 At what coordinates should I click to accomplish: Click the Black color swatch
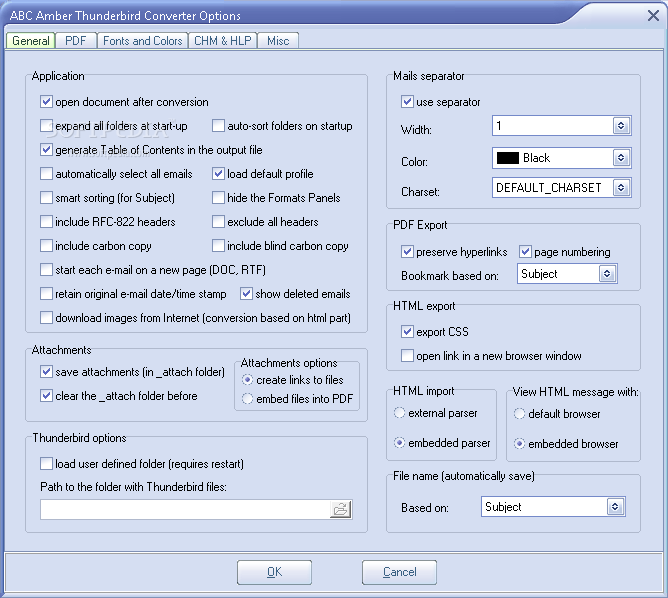pos(508,158)
